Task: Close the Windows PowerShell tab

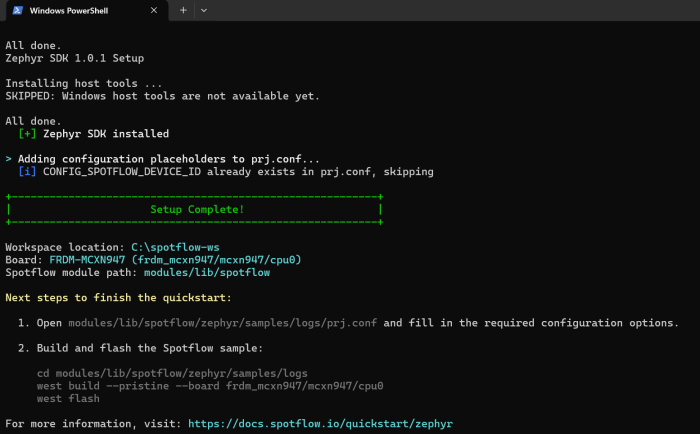Action: 154,10
